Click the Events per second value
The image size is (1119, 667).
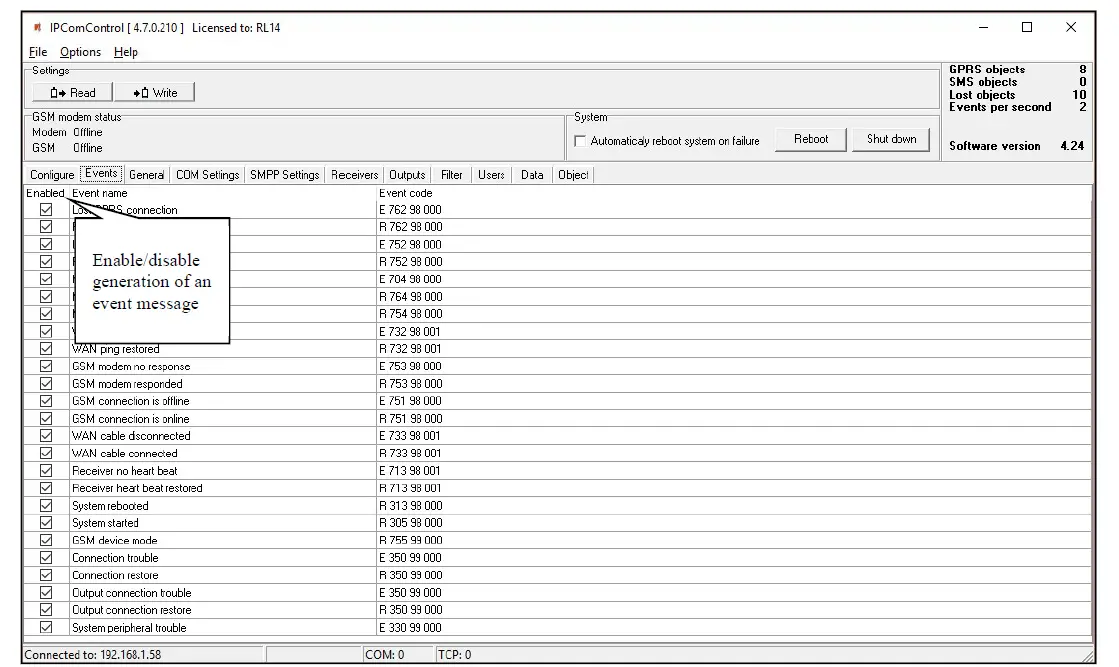pyautogui.click(x=1083, y=107)
